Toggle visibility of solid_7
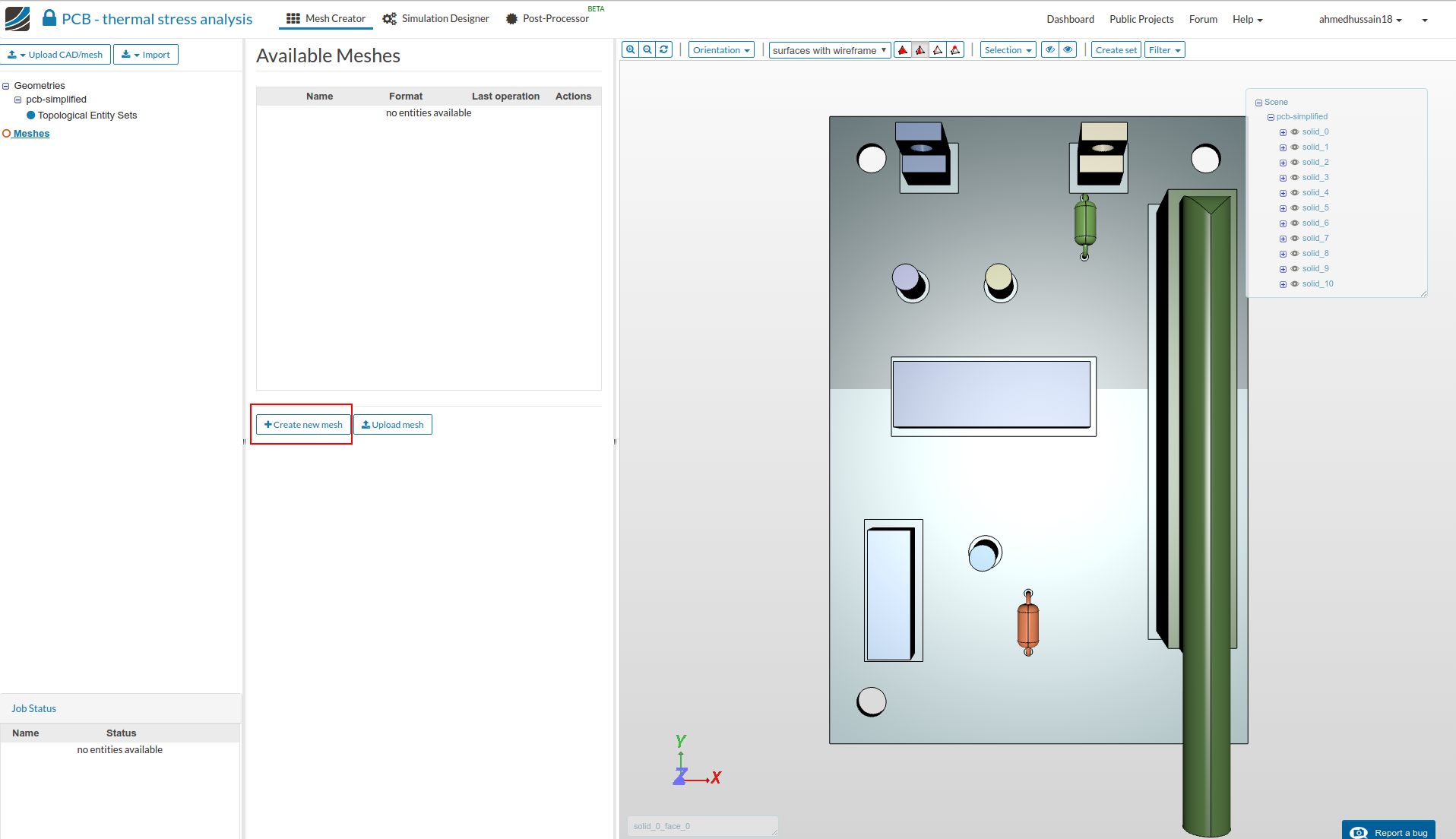1456x839 pixels. (1295, 239)
